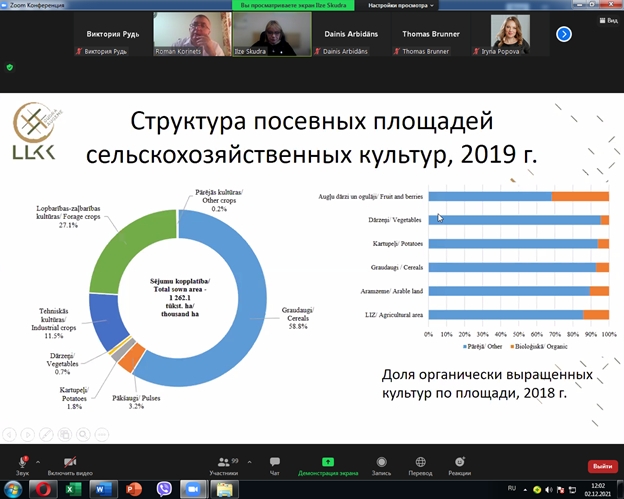Turn on camera with Включить видео

tap(70, 462)
